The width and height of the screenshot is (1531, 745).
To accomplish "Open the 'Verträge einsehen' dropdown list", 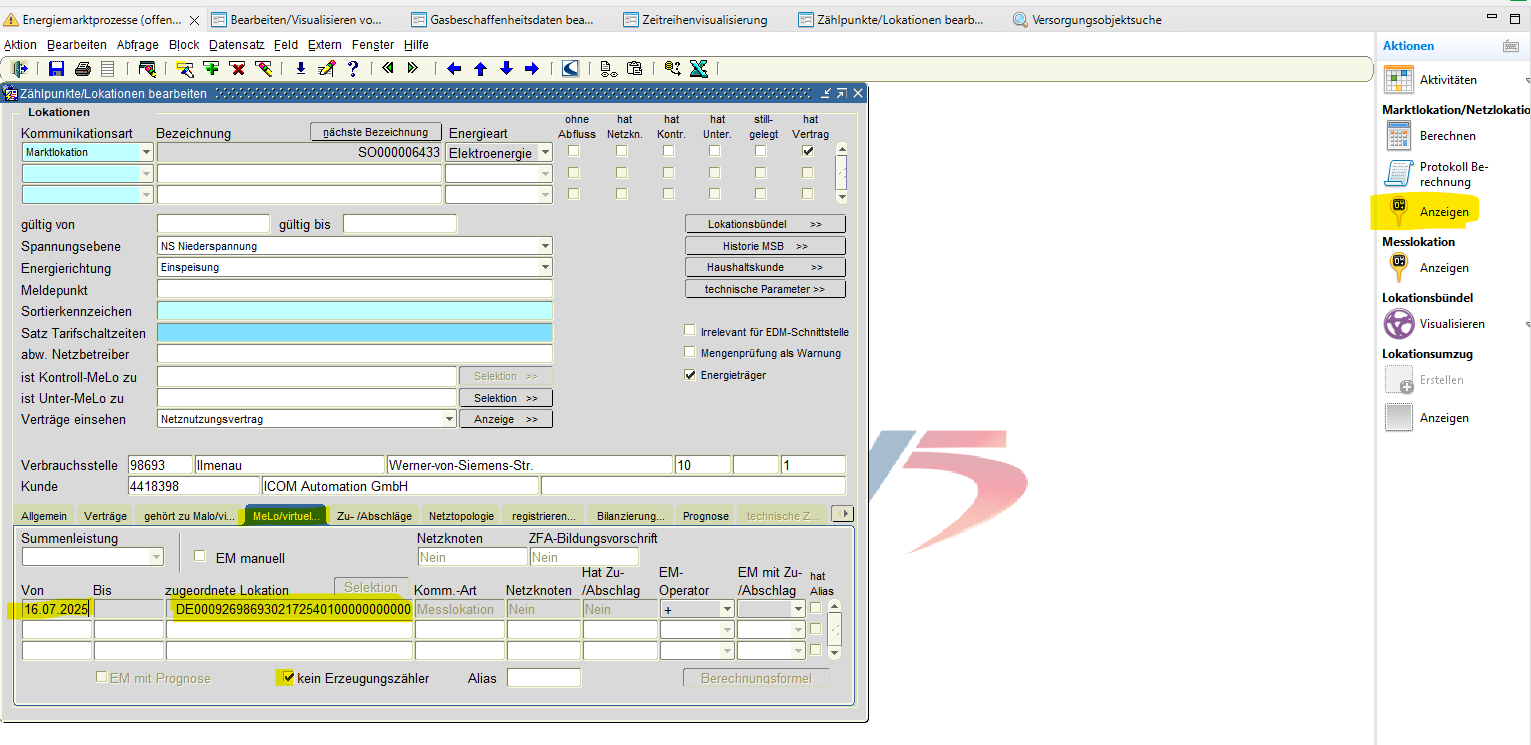I will [x=449, y=420].
